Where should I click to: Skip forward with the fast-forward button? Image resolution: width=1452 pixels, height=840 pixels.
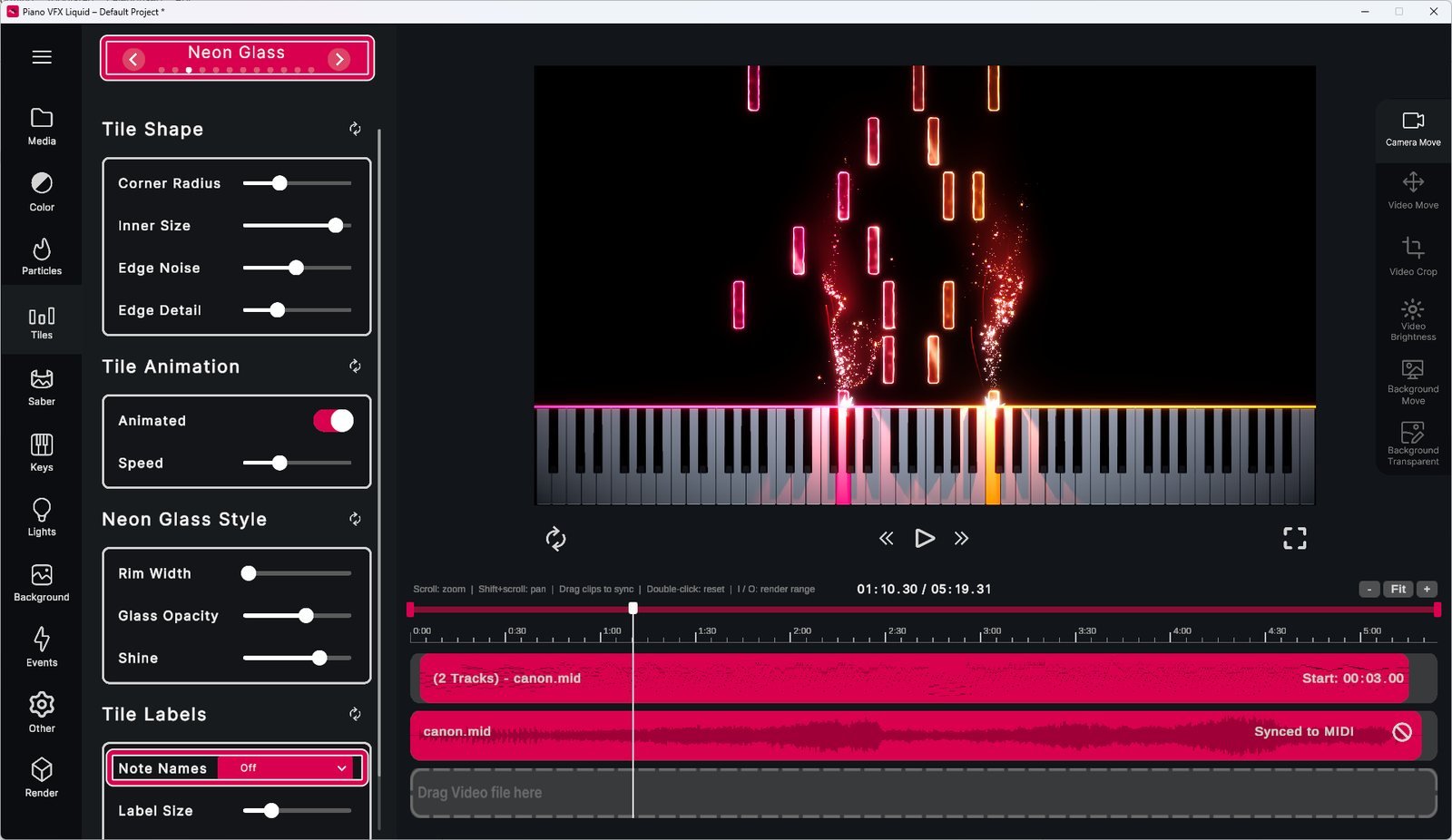click(961, 538)
